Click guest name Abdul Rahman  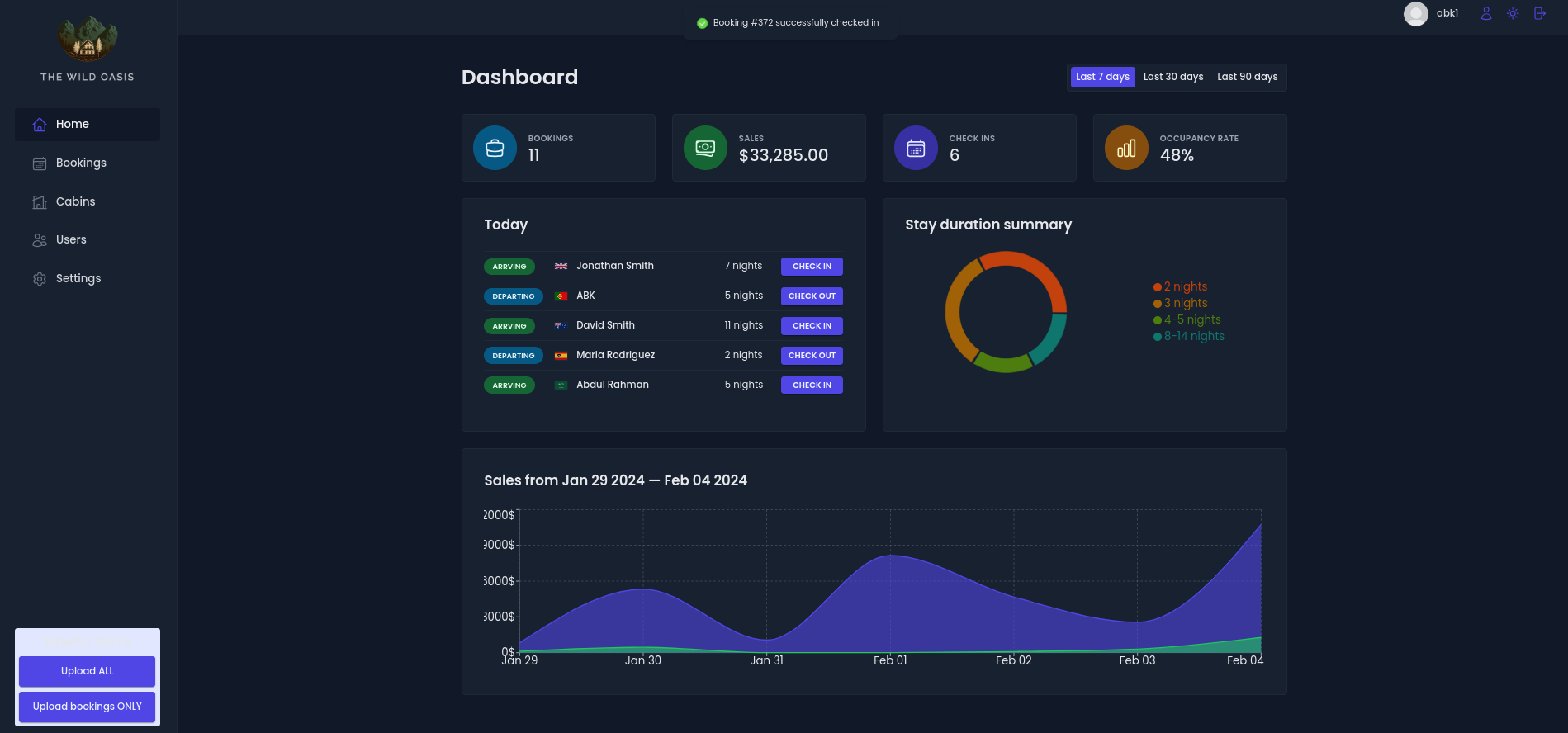tap(613, 385)
